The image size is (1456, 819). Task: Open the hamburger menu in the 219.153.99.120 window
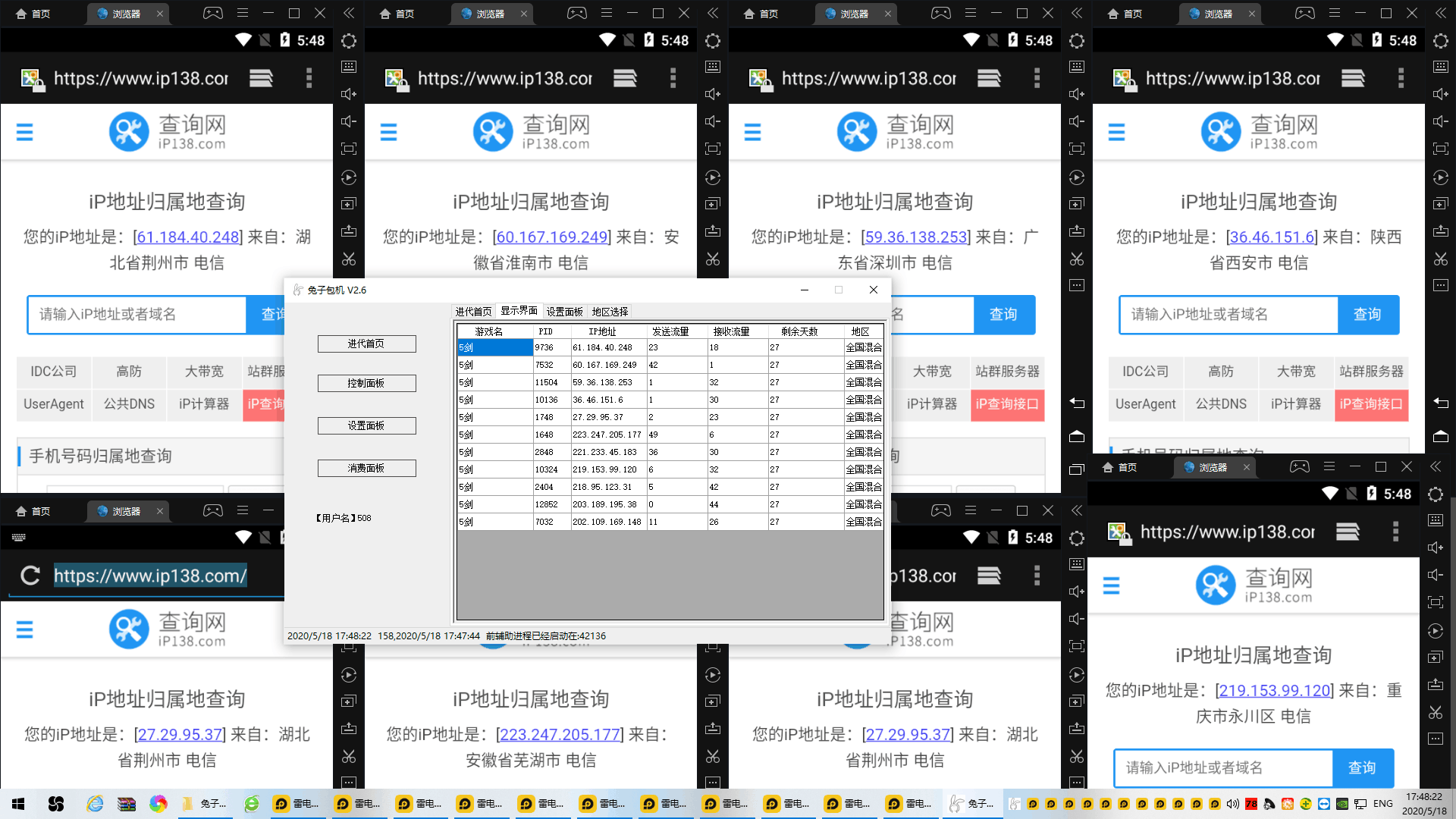(x=1111, y=585)
